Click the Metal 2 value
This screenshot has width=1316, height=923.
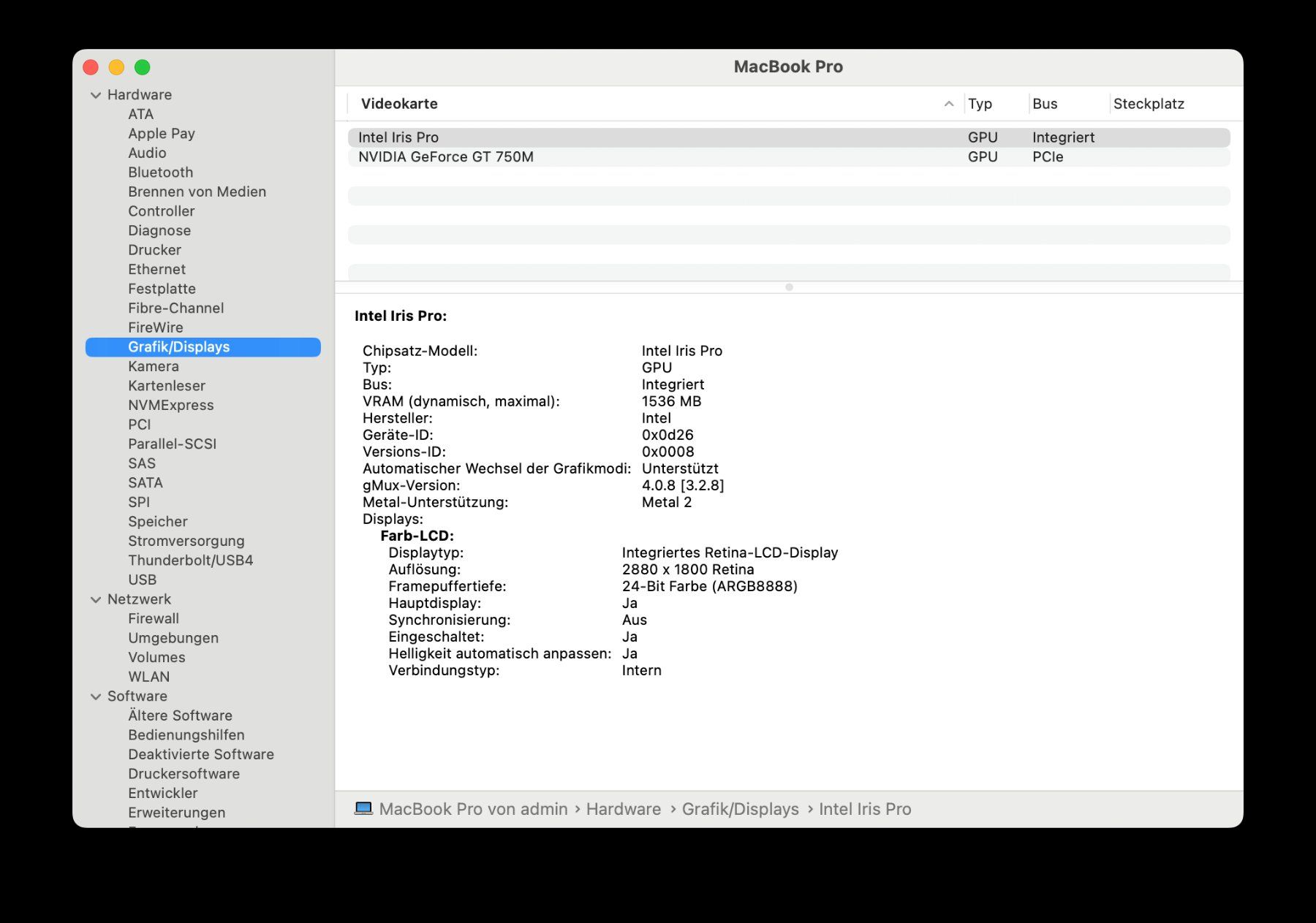click(x=666, y=502)
